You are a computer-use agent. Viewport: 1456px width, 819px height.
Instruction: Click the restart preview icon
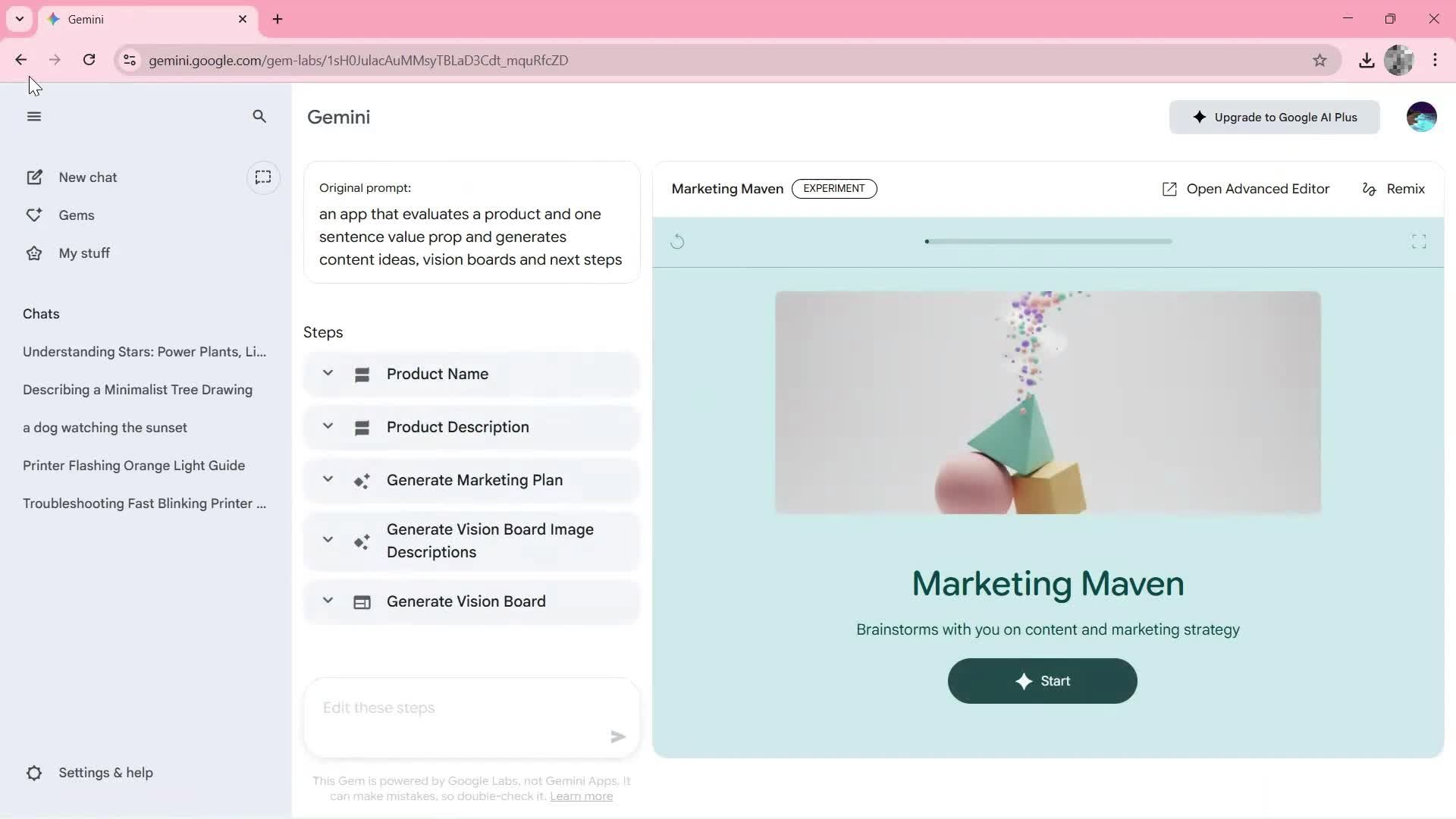pos(677,242)
